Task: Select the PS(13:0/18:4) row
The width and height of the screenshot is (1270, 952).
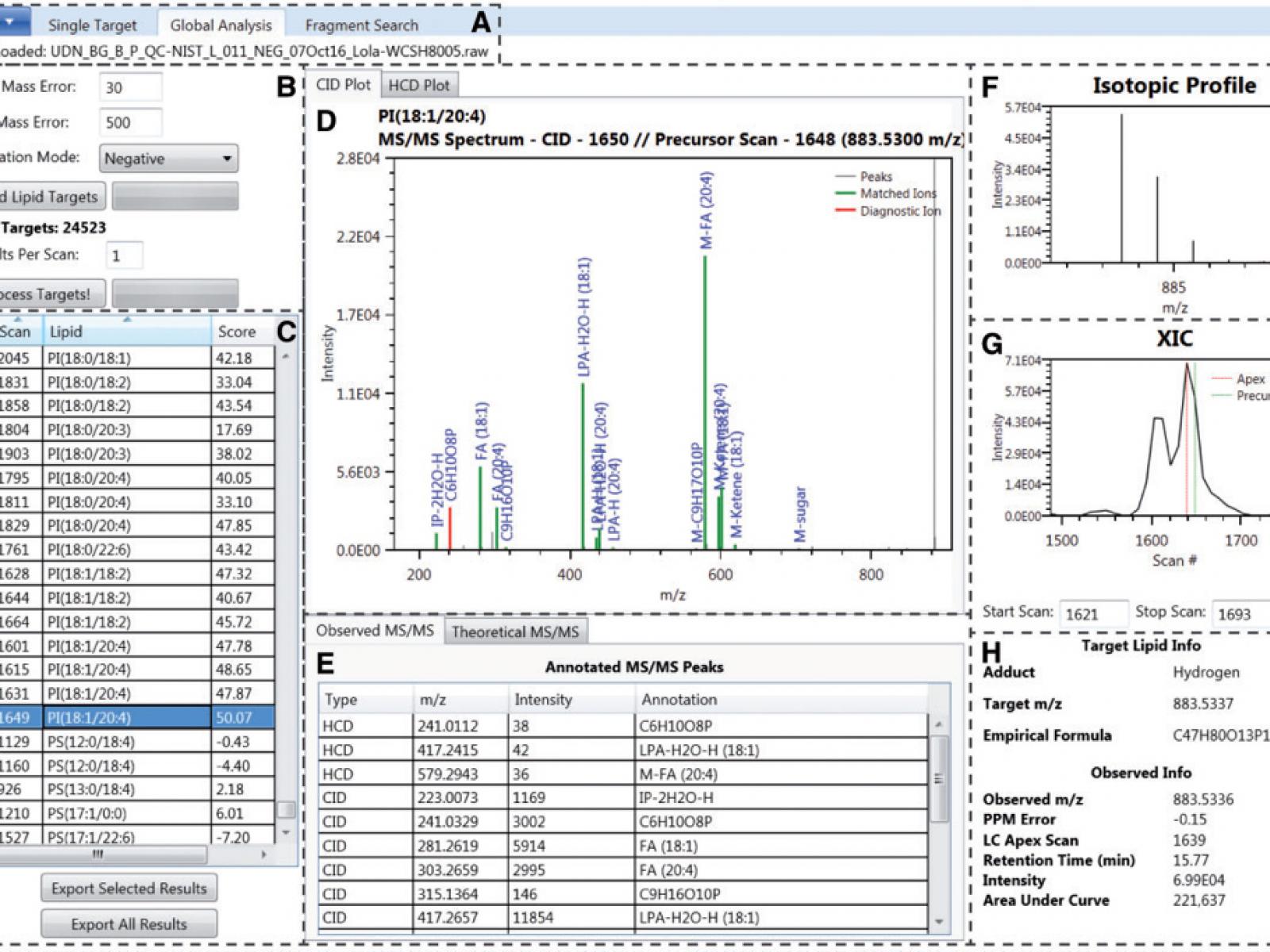Action: click(137, 789)
